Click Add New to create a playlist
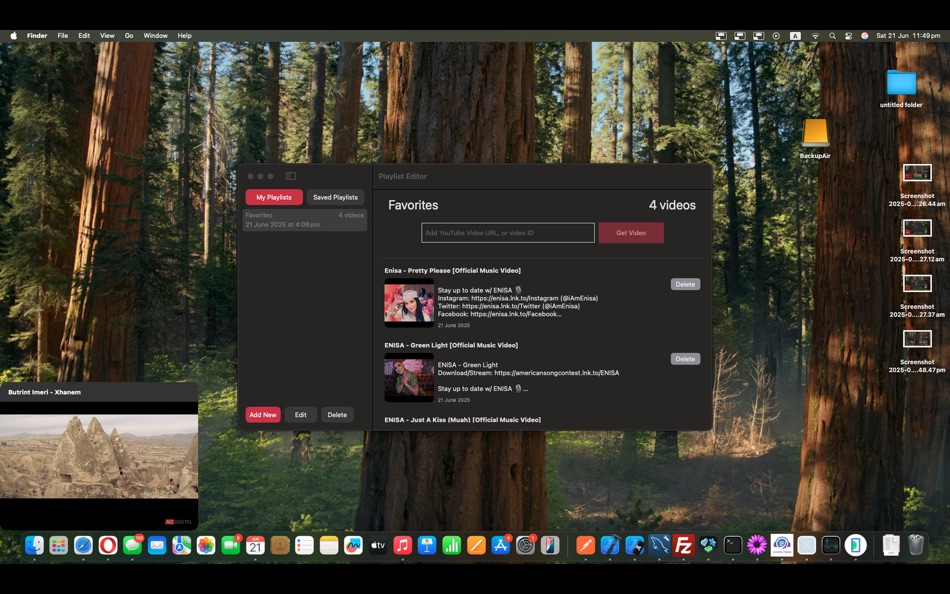 pyautogui.click(x=262, y=414)
